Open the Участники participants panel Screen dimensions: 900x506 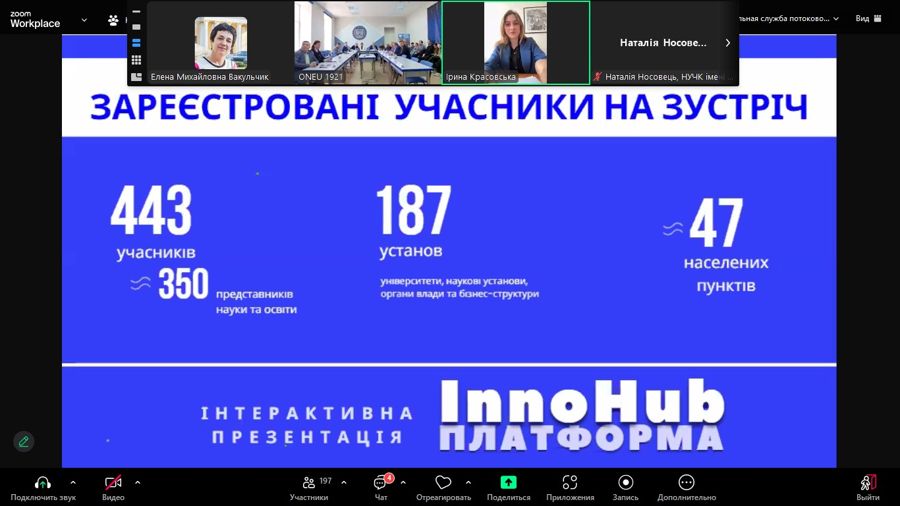coord(309,488)
